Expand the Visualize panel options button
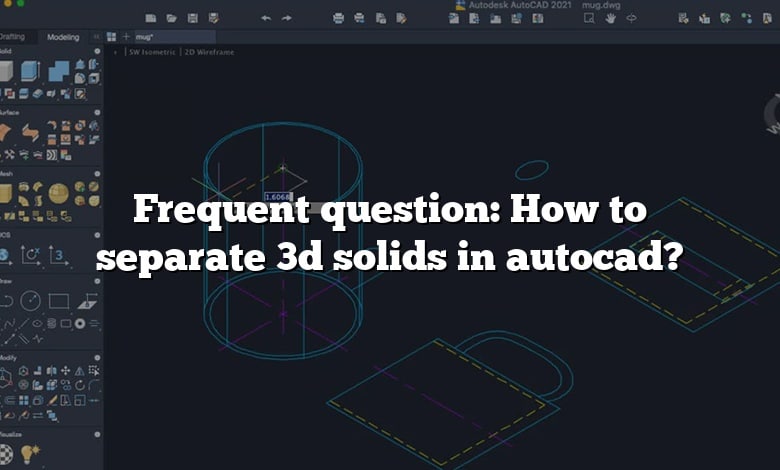780x470 pixels. (97, 434)
